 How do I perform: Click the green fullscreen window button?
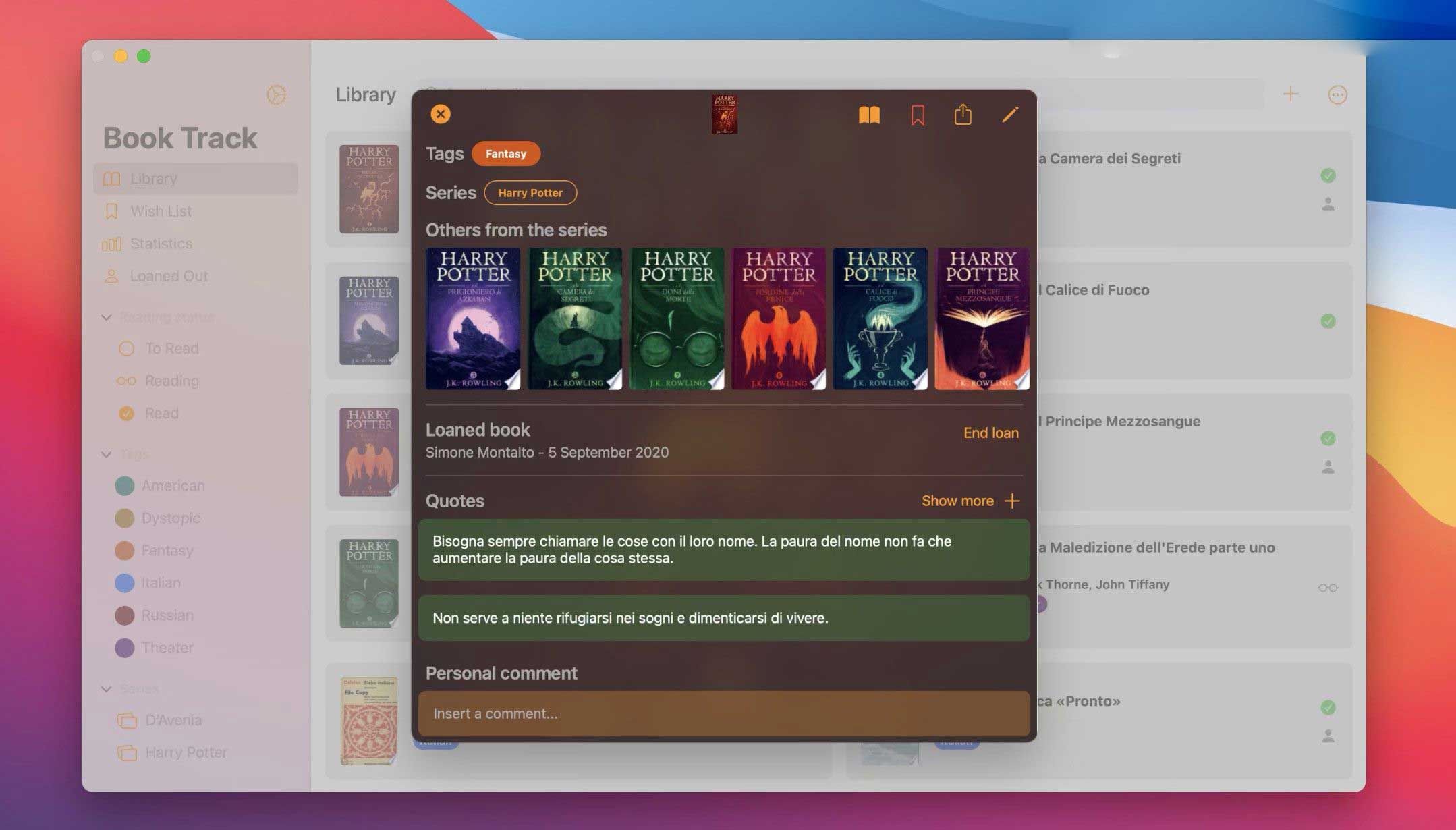pyautogui.click(x=144, y=57)
